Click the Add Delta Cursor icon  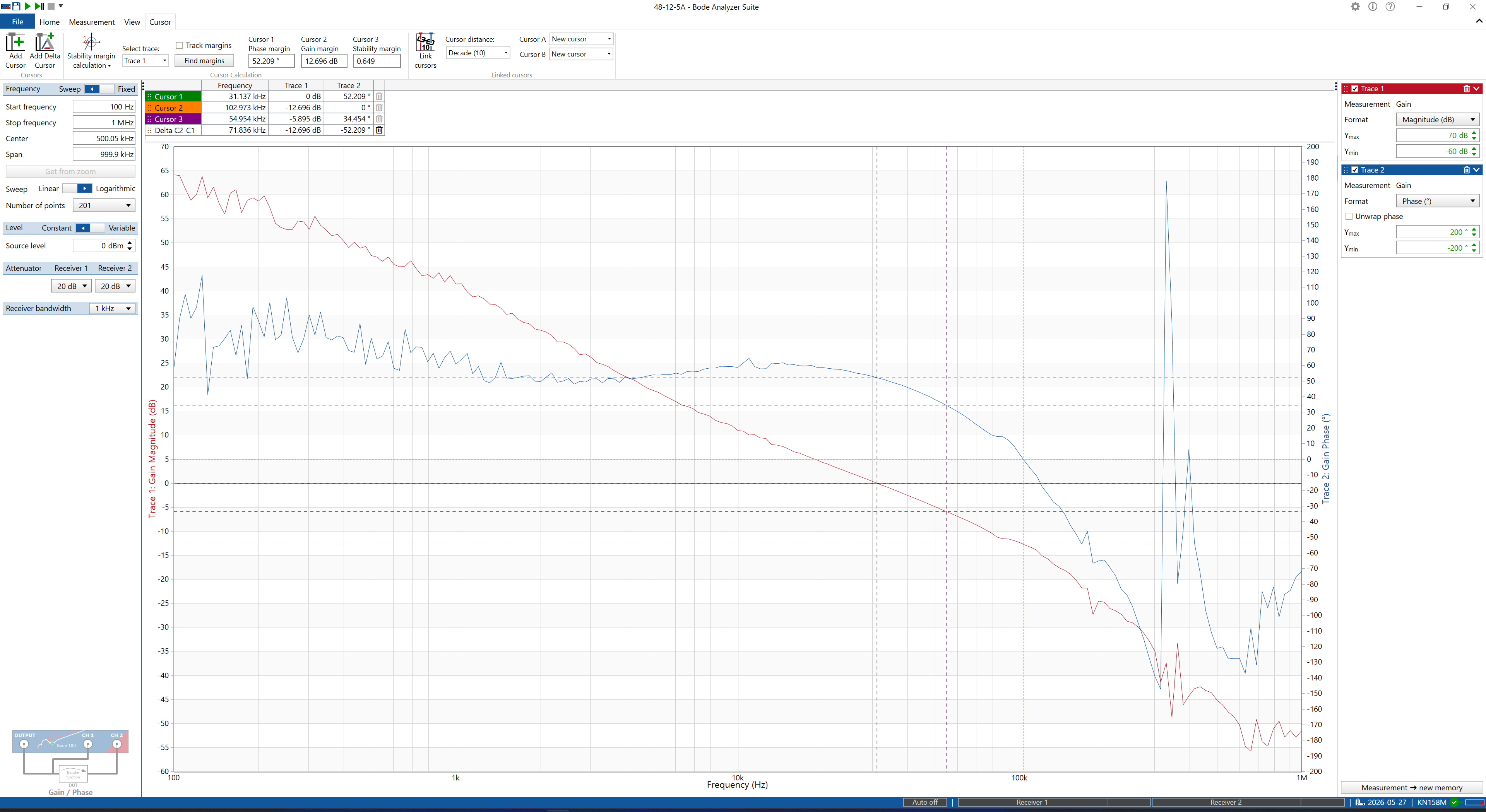pos(45,42)
